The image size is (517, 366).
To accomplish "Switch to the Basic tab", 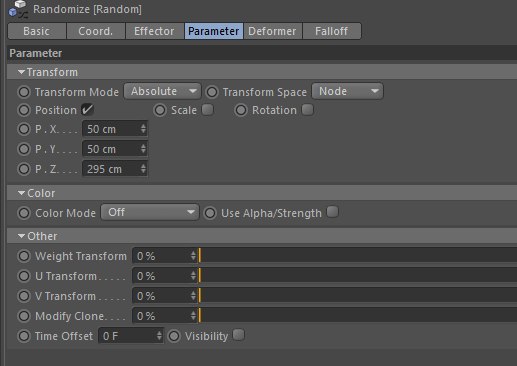I will click(x=37, y=31).
